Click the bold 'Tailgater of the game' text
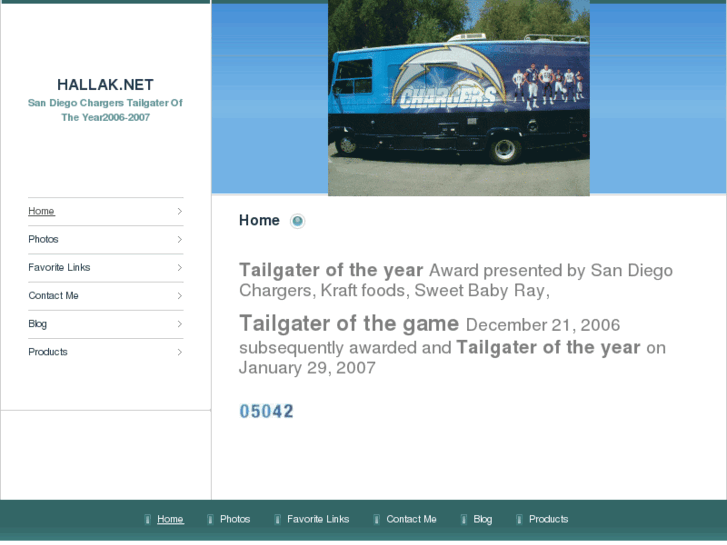The width and height of the screenshot is (727, 545). tap(349, 323)
